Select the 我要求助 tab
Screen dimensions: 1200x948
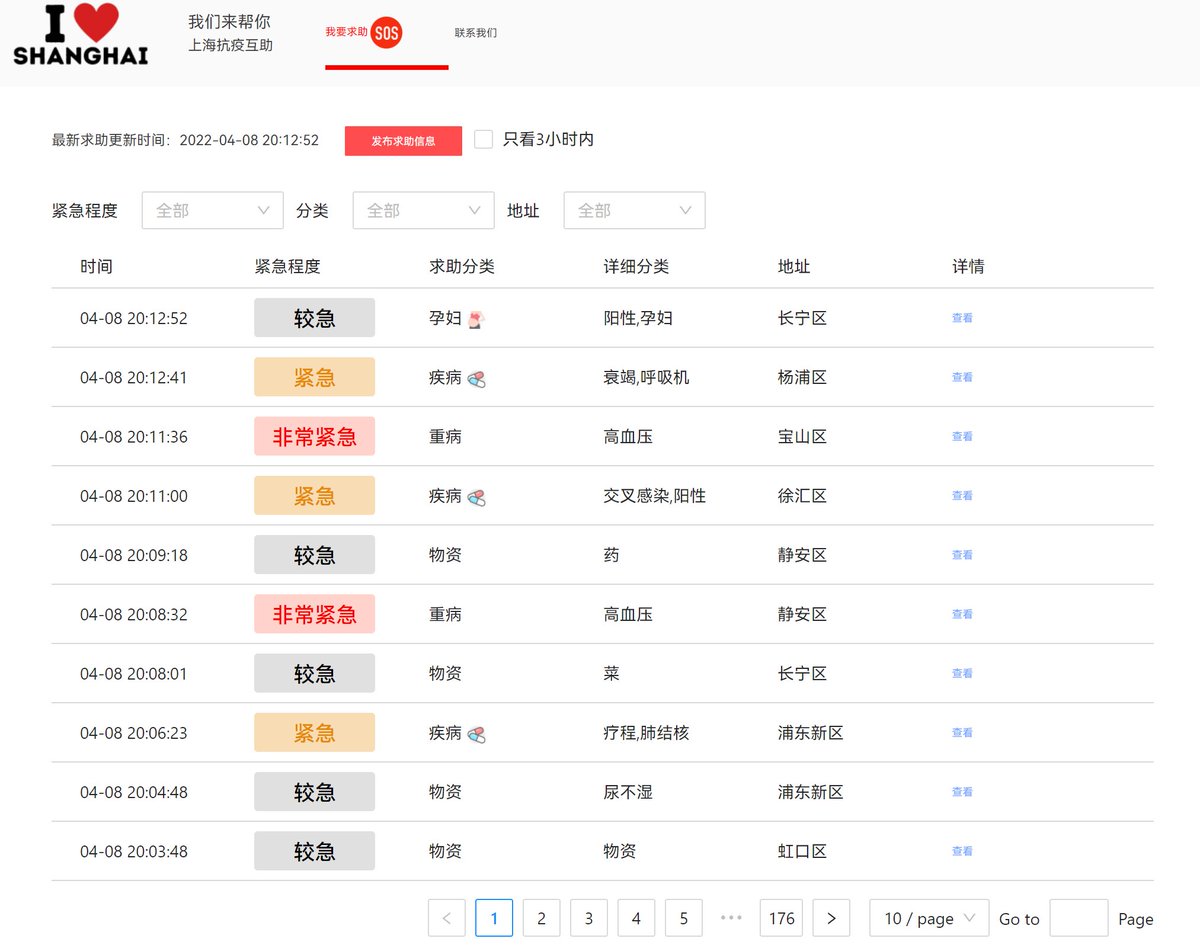(347, 33)
